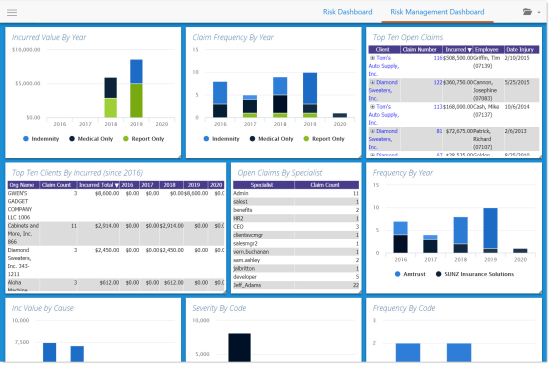Sort by Incurred Total column header
The image size is (550, 365).
pyautogui.click(x=98, y=185)
